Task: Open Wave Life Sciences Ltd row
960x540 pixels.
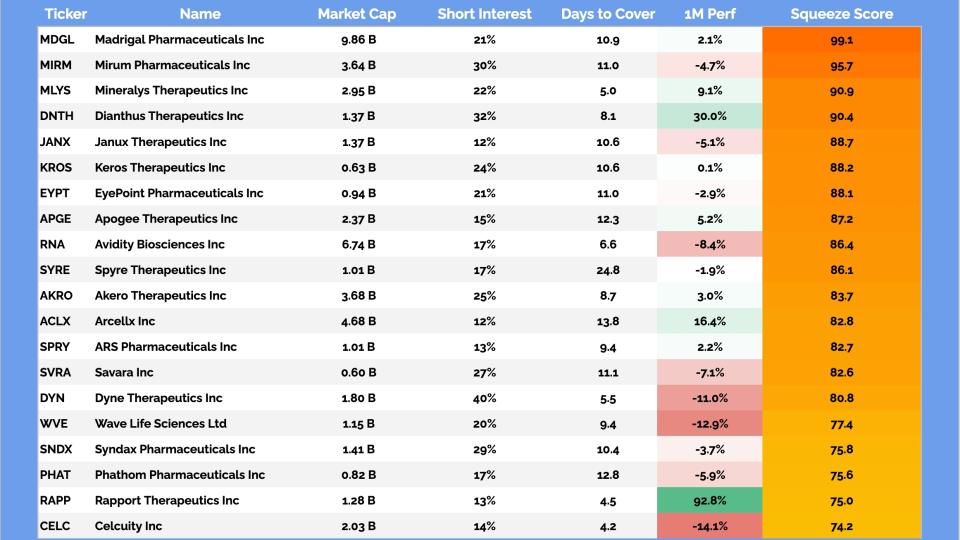Action: (160, 423)
